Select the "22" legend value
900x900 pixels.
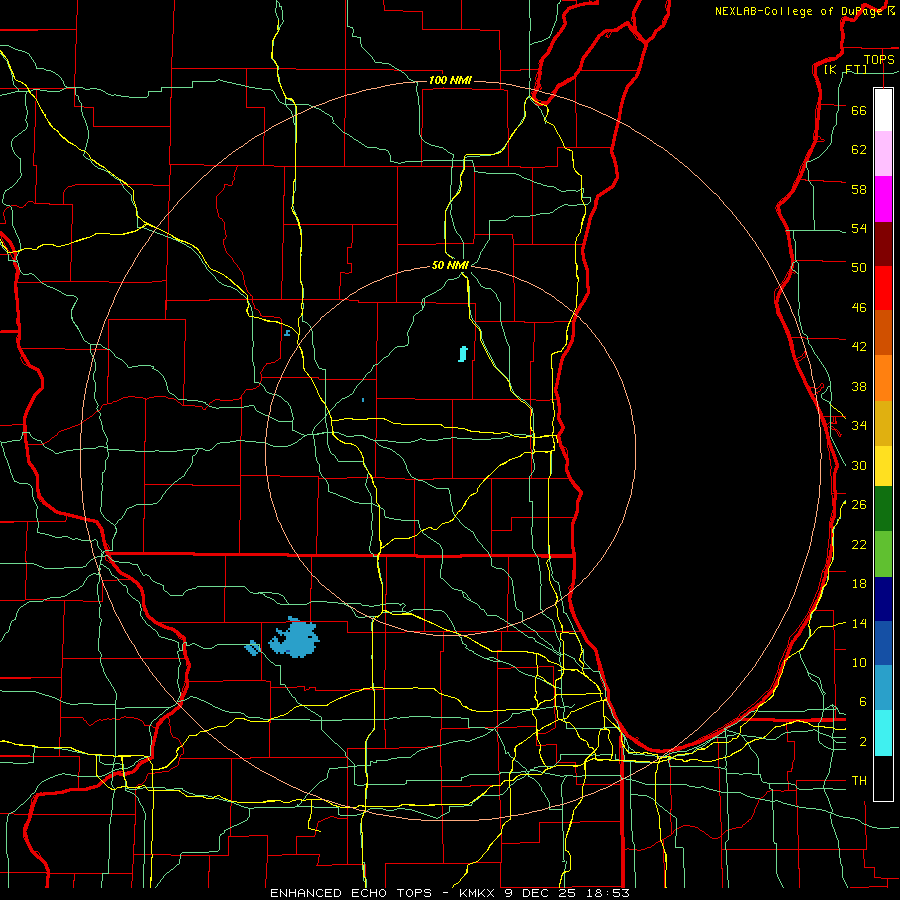[859, 544]
